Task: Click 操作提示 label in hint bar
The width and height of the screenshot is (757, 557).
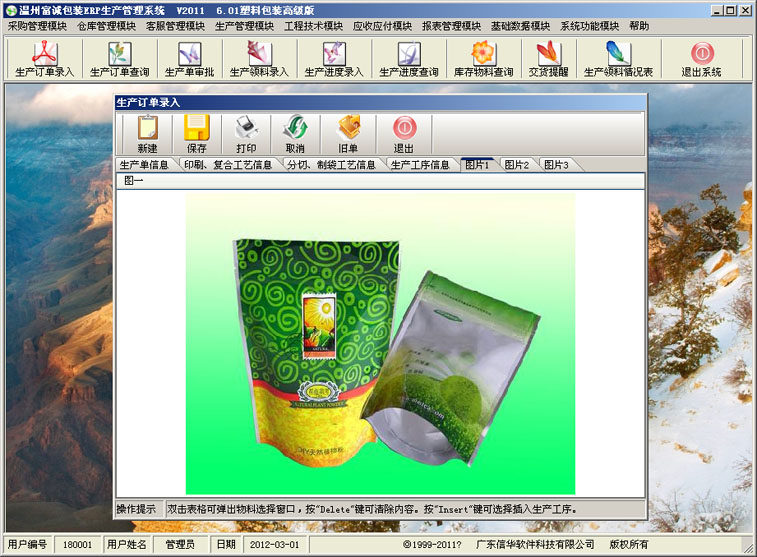Action: [136, 509]
